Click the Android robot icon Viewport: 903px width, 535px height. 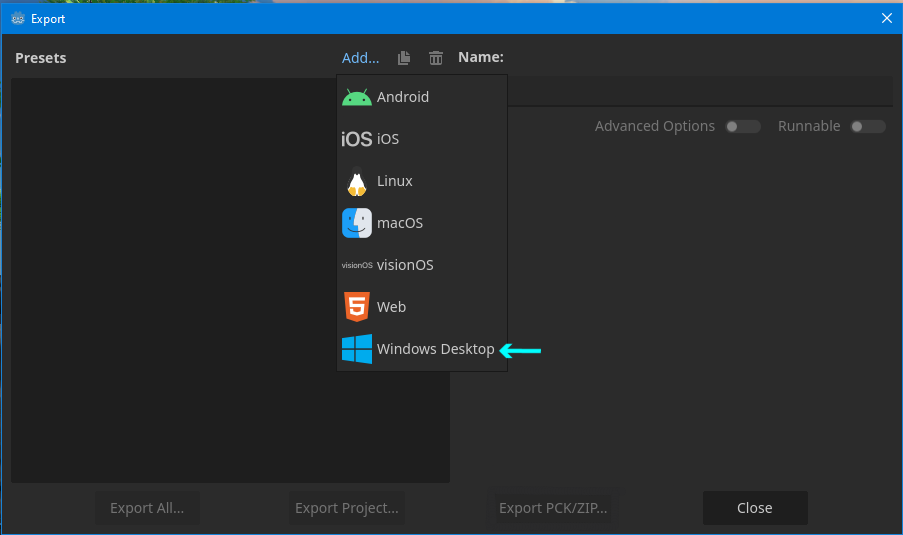[356, 97]
